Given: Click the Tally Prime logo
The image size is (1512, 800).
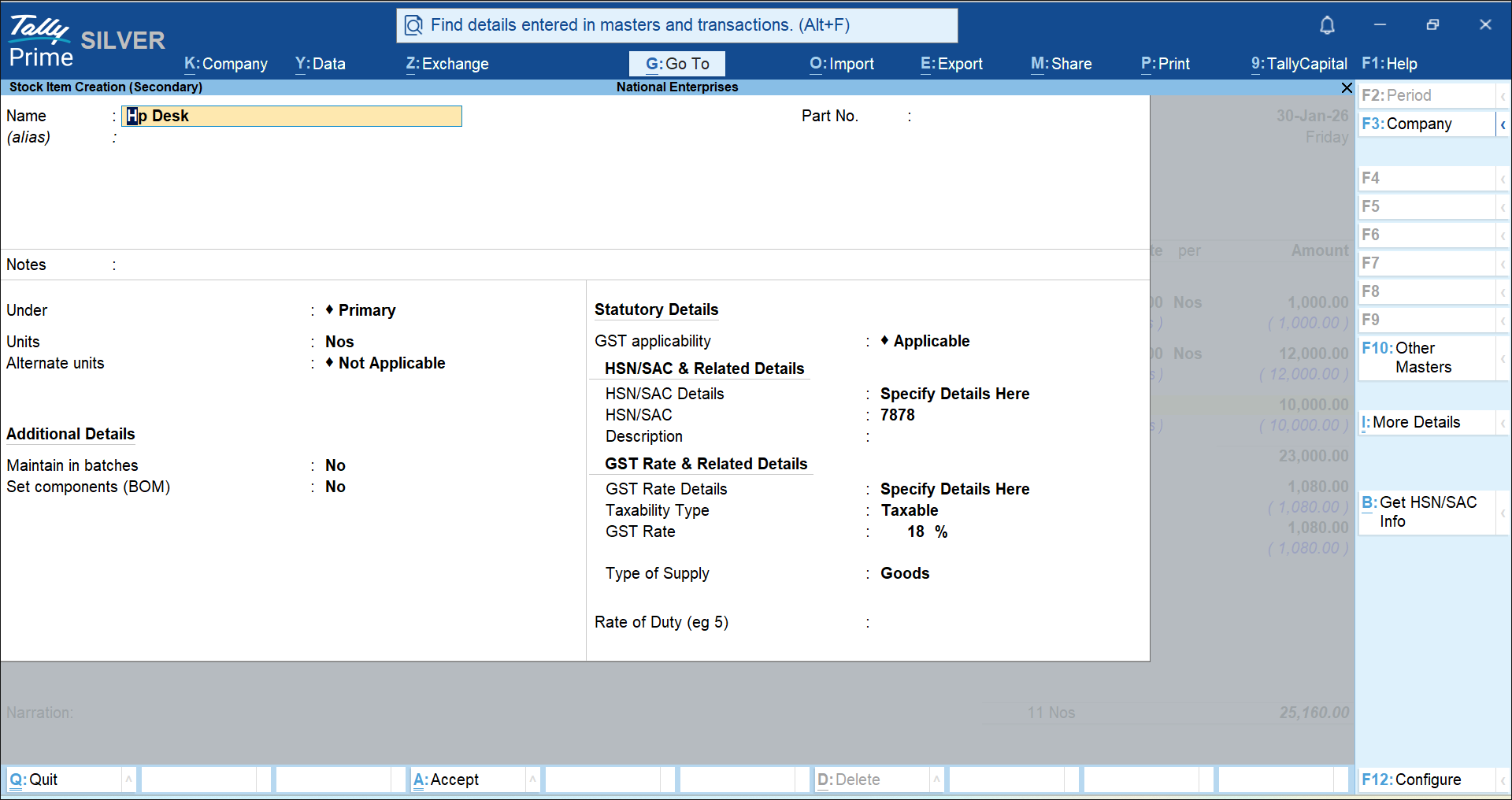Looking at the screenshot, I should click(x=41, y=41).
